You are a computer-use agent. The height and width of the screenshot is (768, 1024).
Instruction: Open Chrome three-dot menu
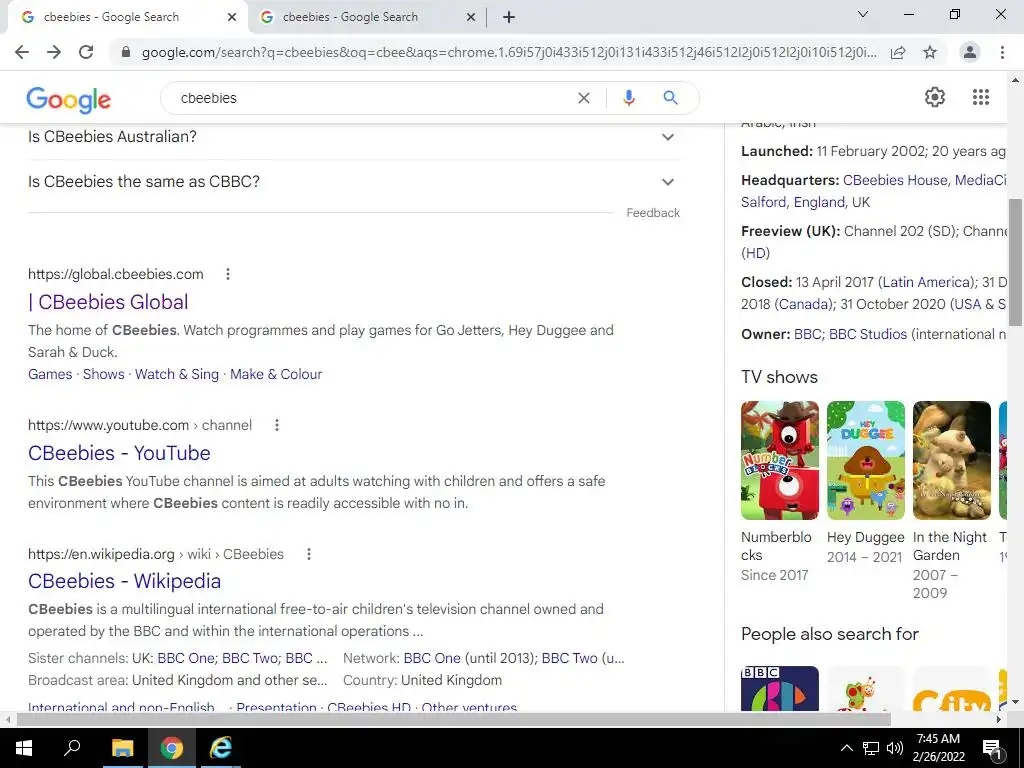coord(1002,52)
